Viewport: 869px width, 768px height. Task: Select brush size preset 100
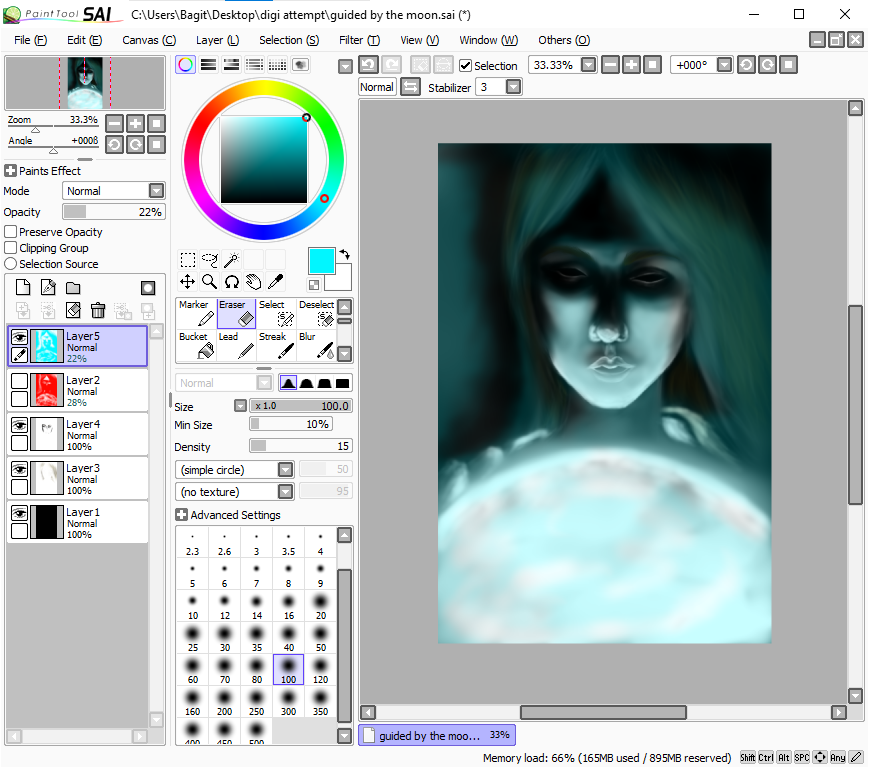point(288,669)
